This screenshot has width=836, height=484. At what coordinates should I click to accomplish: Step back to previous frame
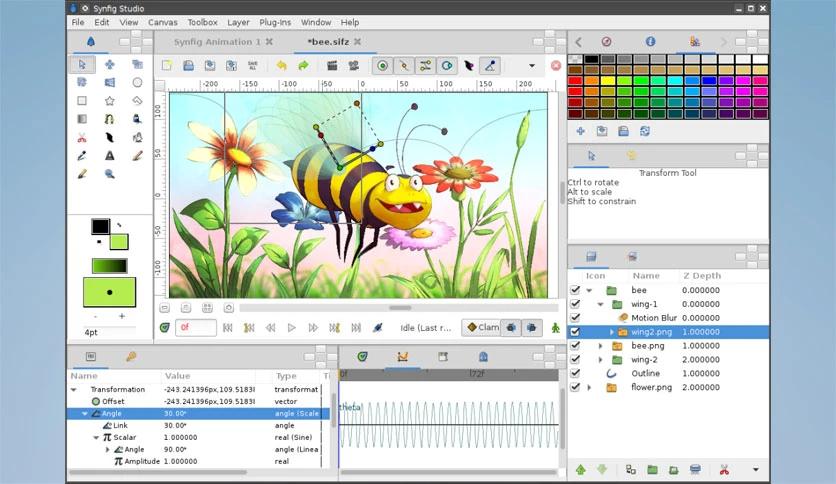pos(270,328)
